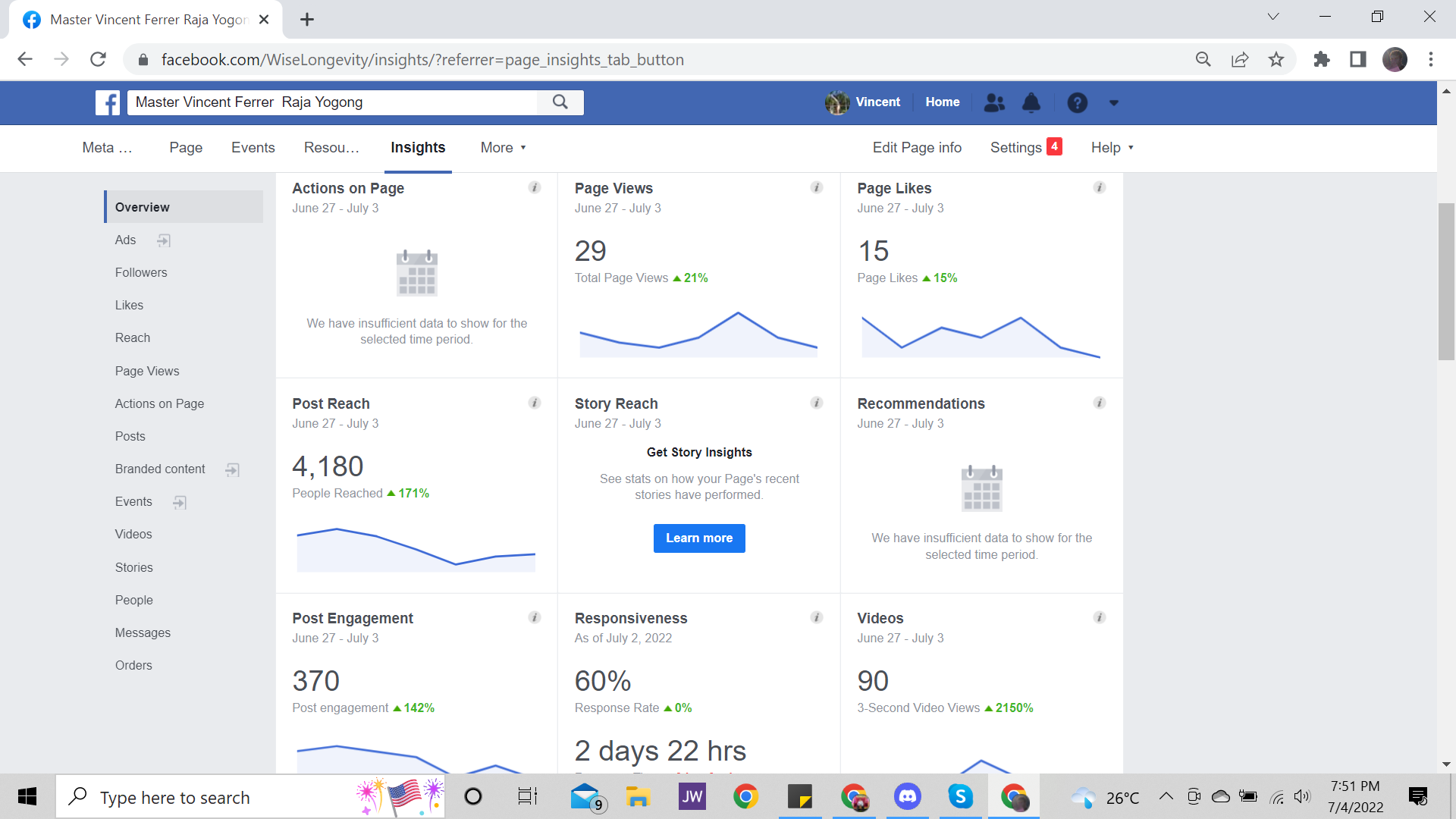
Task: Open the notifications bell icon
Action: click(1031, 102)
